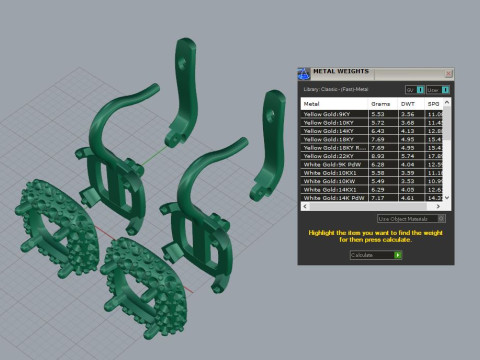Click the 2.56 DWT cell
The image size is (480, 360).
tap(411, 114)
